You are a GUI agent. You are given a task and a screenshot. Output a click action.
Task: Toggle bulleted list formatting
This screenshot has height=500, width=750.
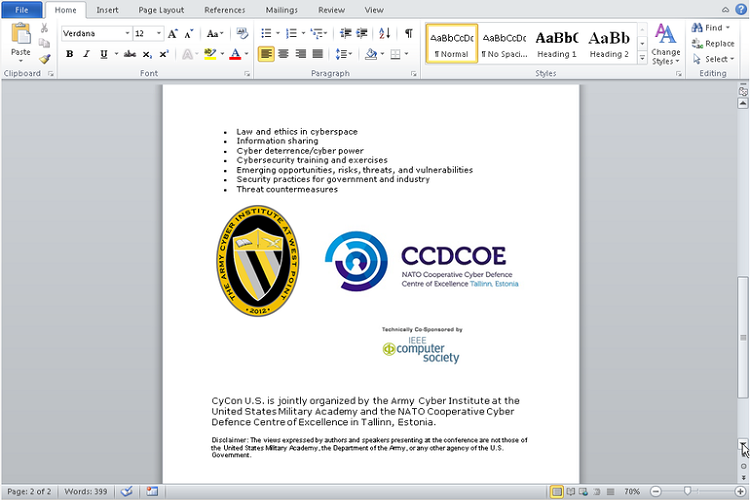(266, 33)
